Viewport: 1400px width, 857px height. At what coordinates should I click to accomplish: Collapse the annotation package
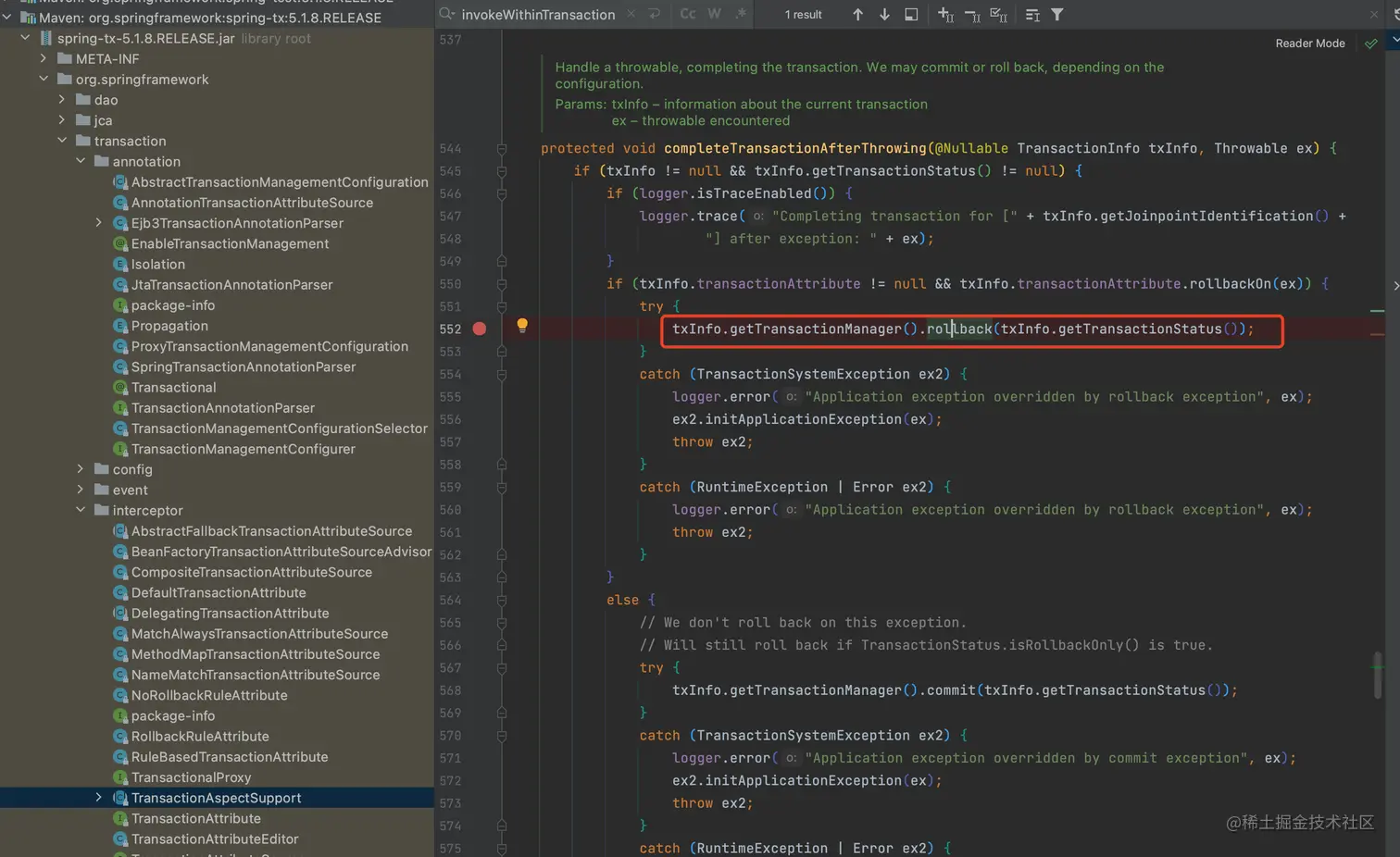(81, 162)
